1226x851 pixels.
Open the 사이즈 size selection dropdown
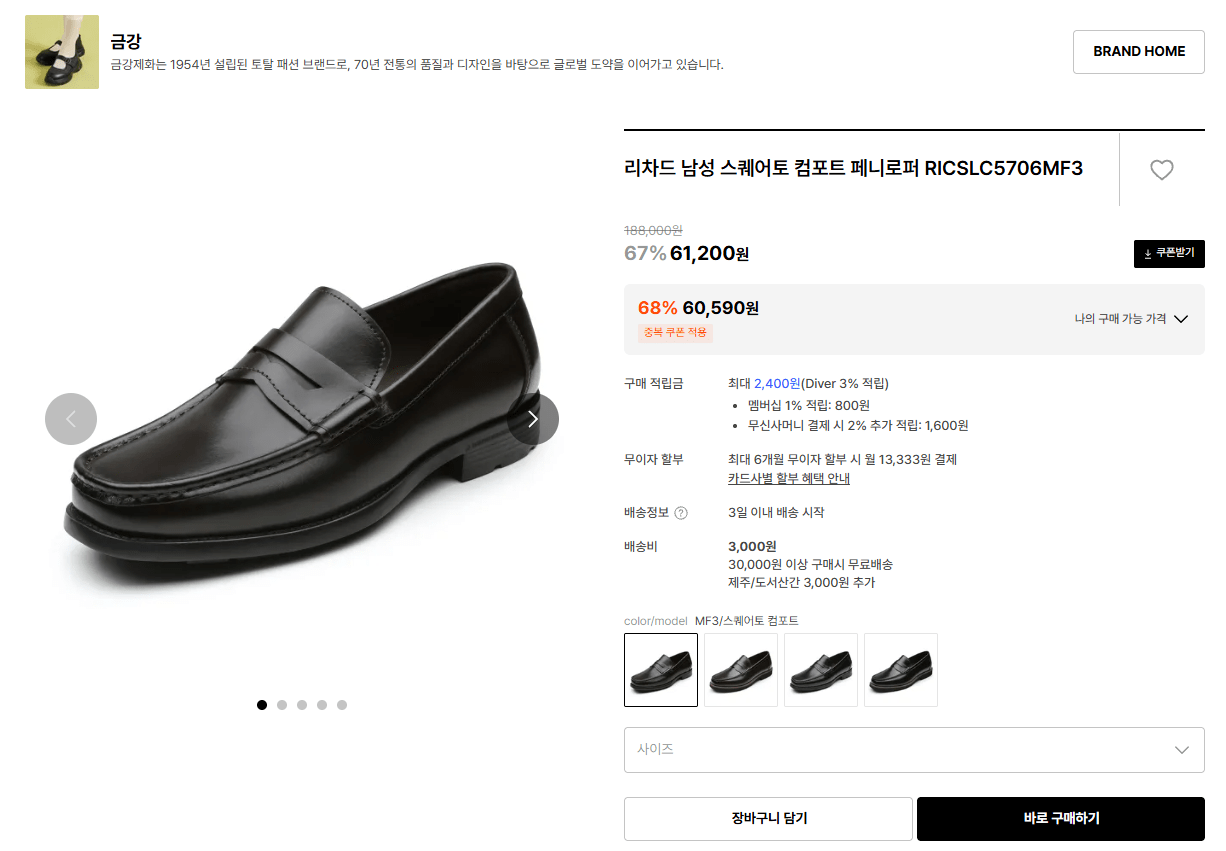click(x=914, y=751)
